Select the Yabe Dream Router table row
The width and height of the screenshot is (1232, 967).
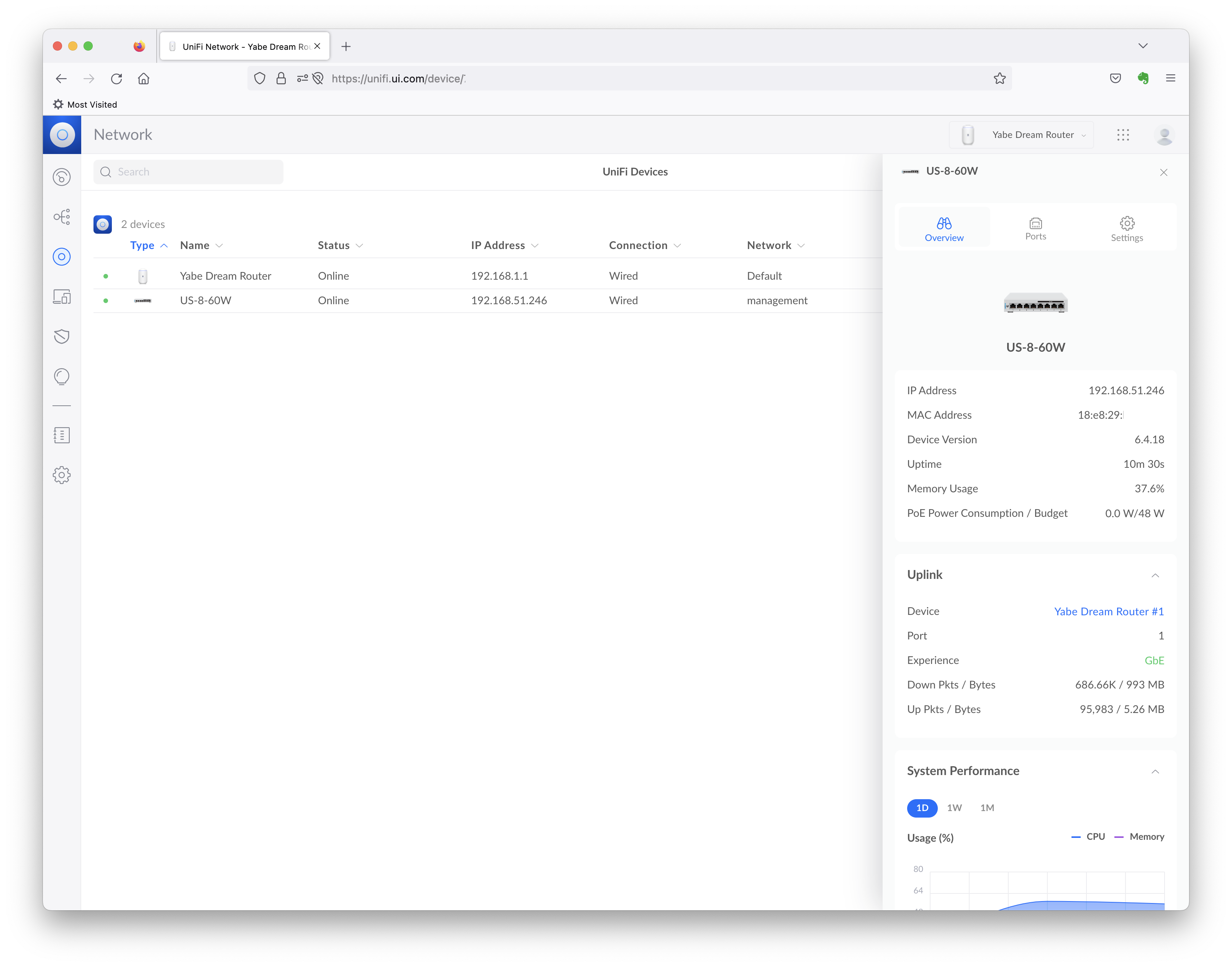click(x=488, y=276)
